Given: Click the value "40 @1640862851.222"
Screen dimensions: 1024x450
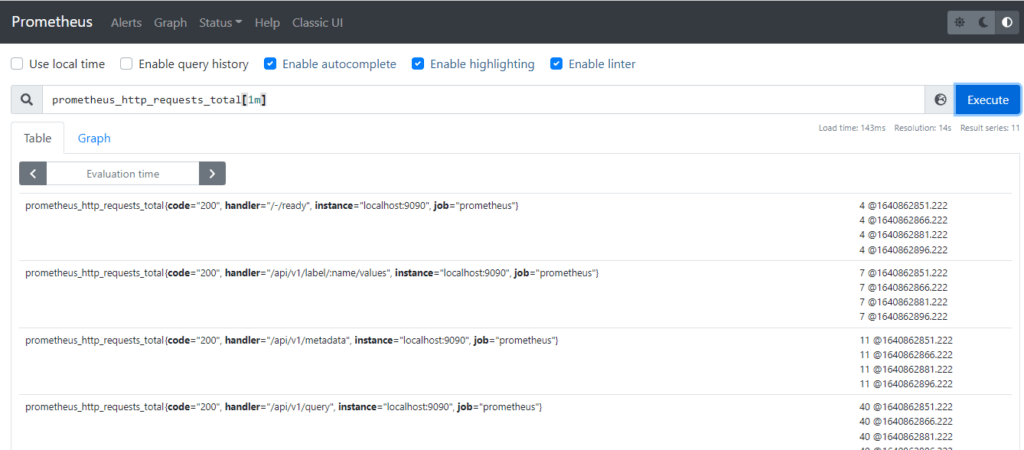Looking at the screenshot, I should coord(906,407).
